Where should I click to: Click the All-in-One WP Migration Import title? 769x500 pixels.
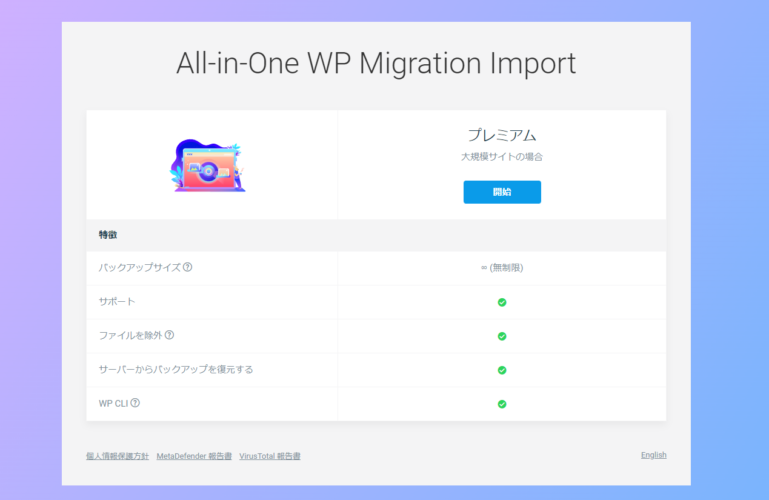(x=376, y=63)
